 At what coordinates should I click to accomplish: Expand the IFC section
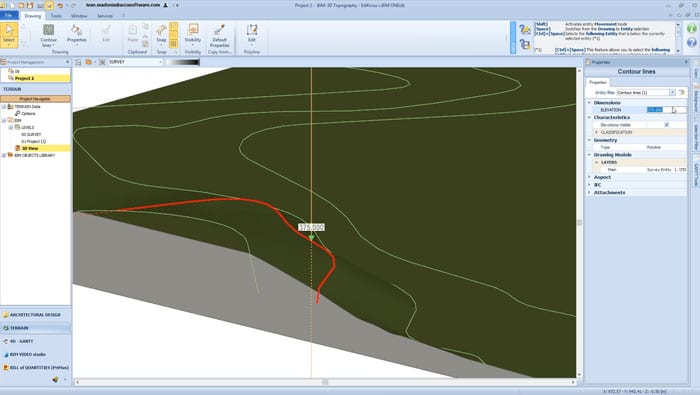[x=589, y=185]
